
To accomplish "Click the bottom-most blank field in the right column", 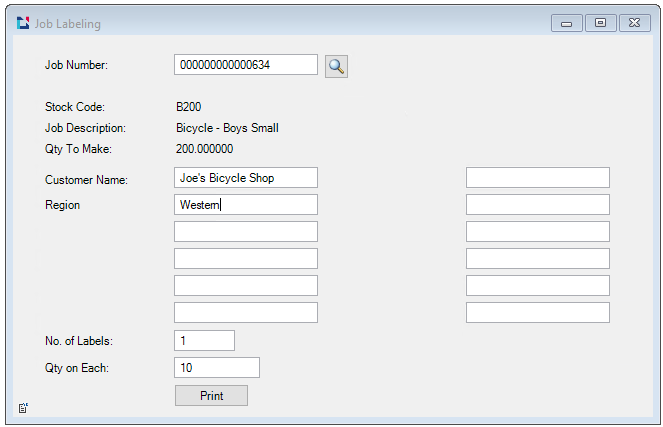I will click(x=538, y=312).
